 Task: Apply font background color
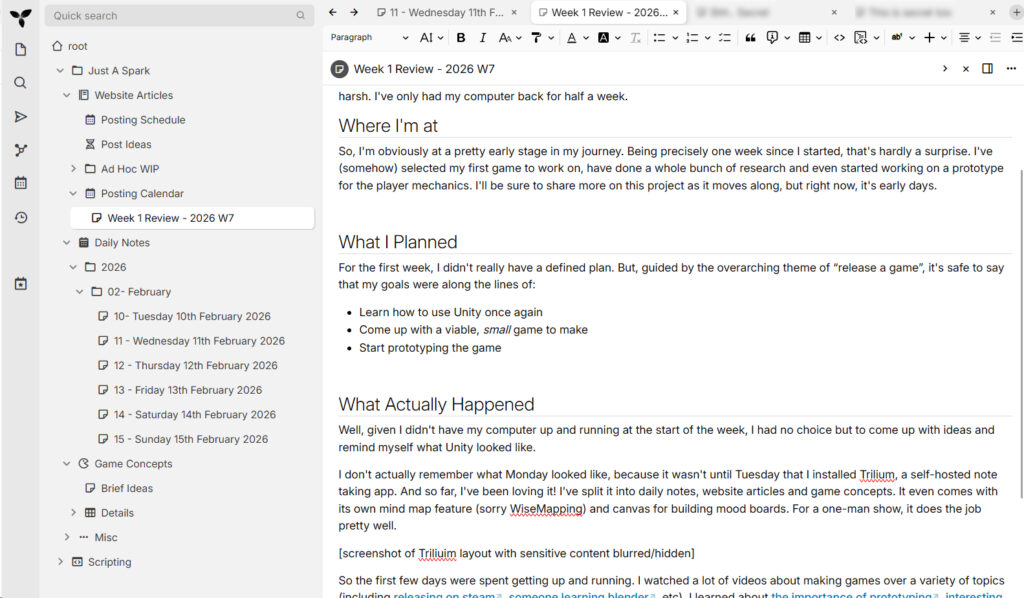603,38
